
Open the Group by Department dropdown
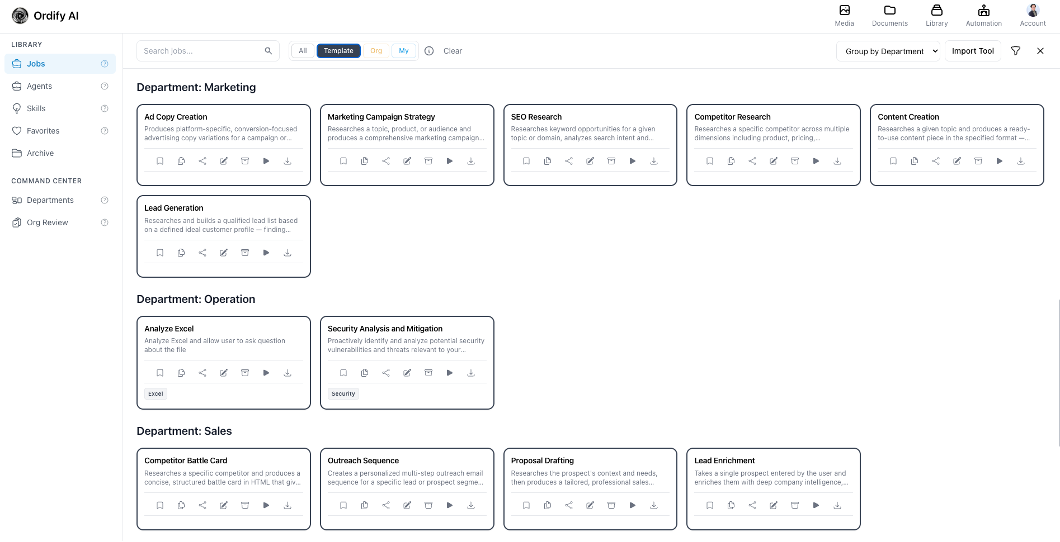tap(888, 51)
